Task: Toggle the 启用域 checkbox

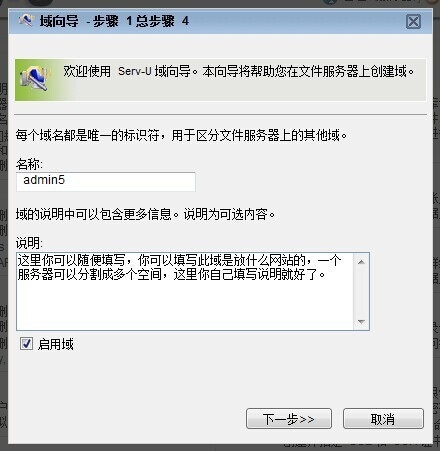Action: click(x=26, y=343)
